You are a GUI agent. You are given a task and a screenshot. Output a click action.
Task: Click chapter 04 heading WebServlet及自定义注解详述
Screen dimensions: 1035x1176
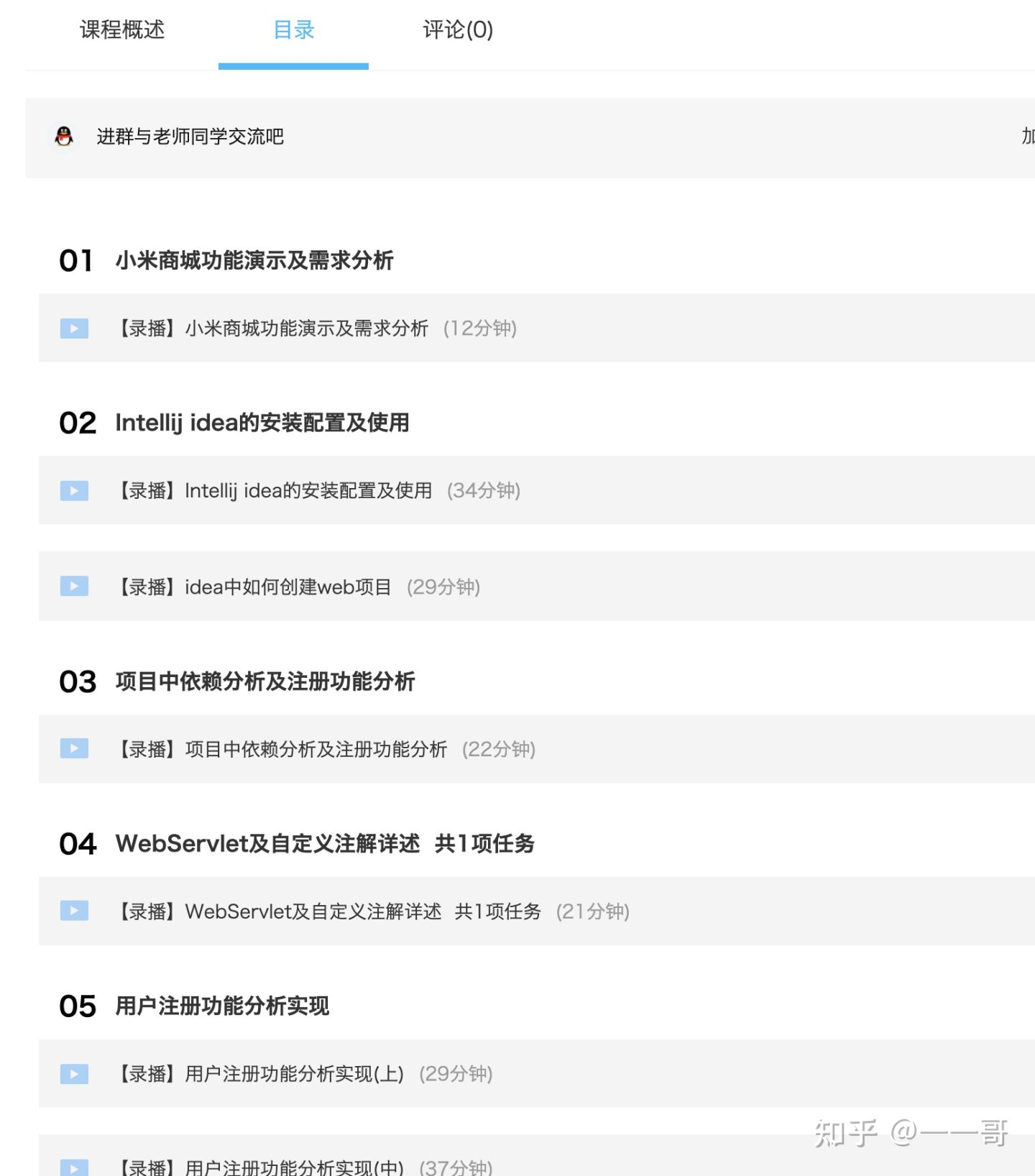[x=267, y=843]
